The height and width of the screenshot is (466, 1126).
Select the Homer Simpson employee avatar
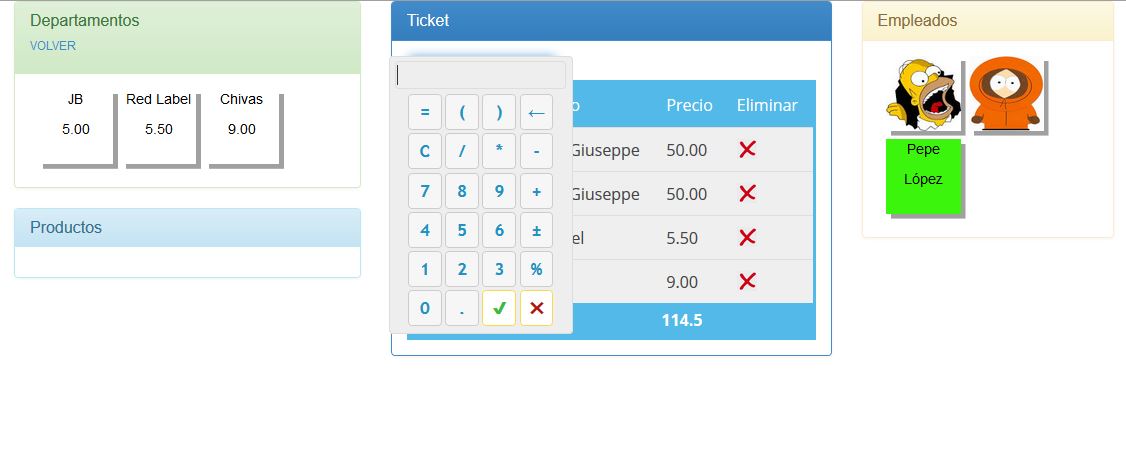923,95
